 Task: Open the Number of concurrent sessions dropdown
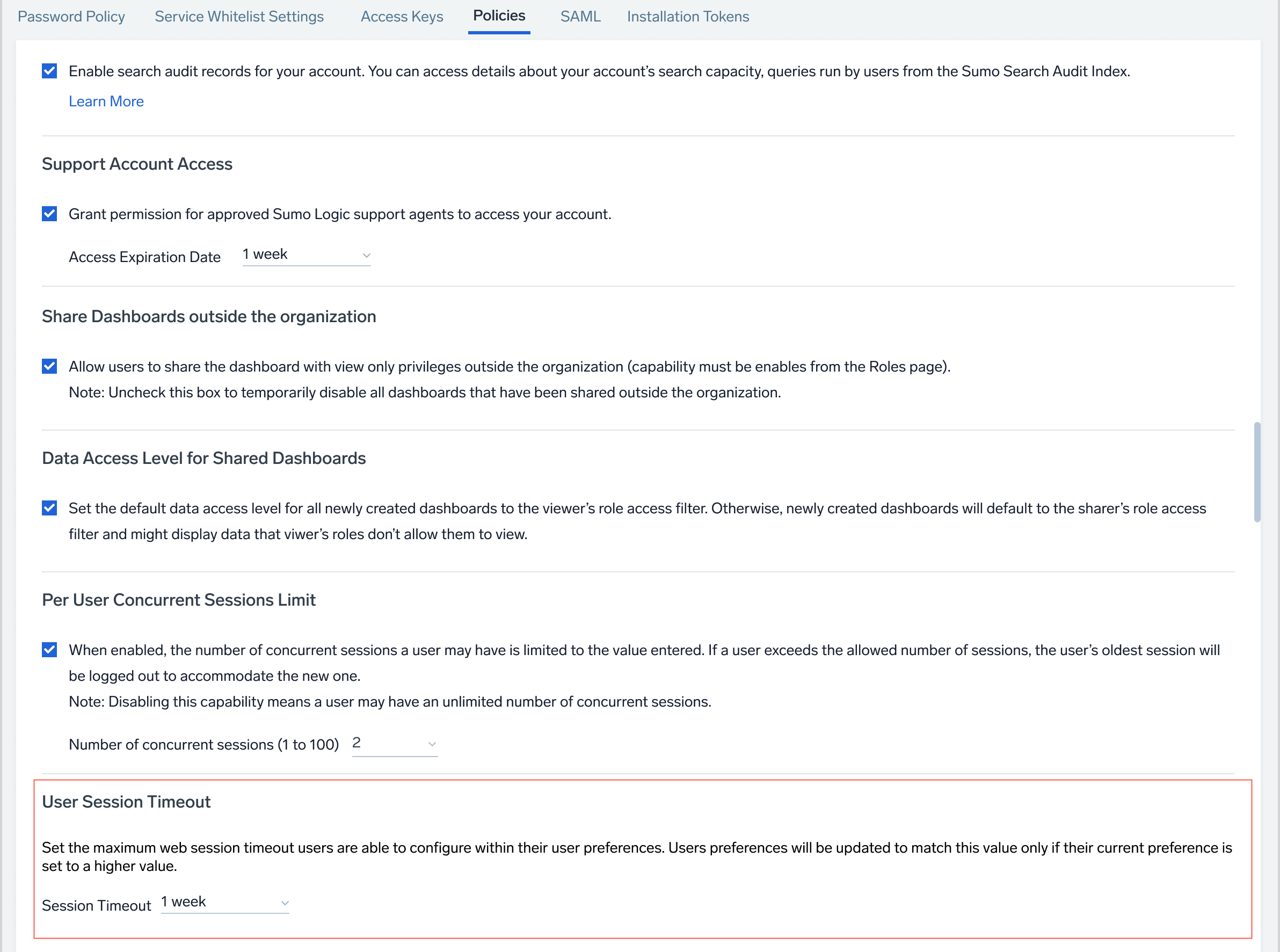tap(395, 743)
